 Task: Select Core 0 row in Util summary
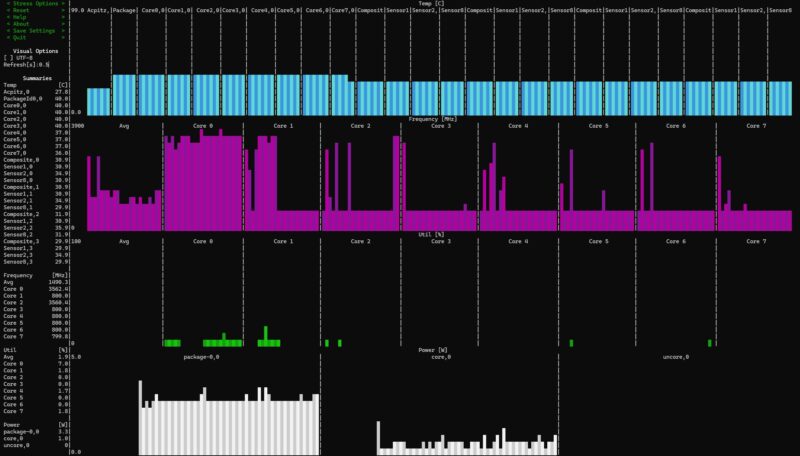pyautogui.click(x=36, y=364)
